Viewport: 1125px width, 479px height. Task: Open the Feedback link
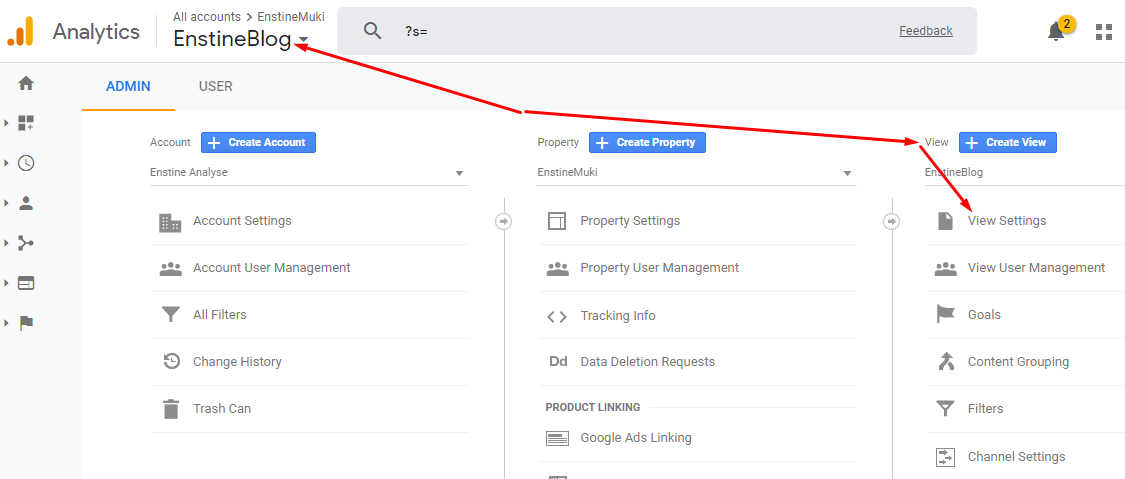[x=926, y=31]
